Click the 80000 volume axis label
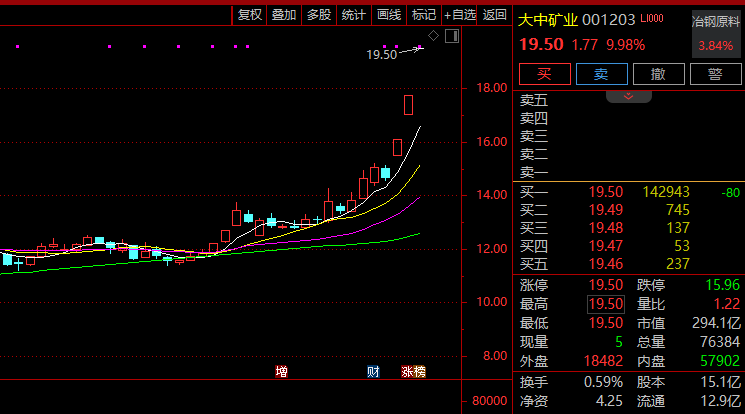 click(489, 401)
